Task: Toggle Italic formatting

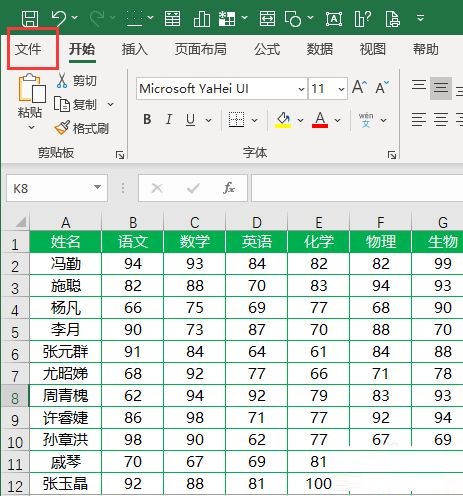Action: click(169, 119)
